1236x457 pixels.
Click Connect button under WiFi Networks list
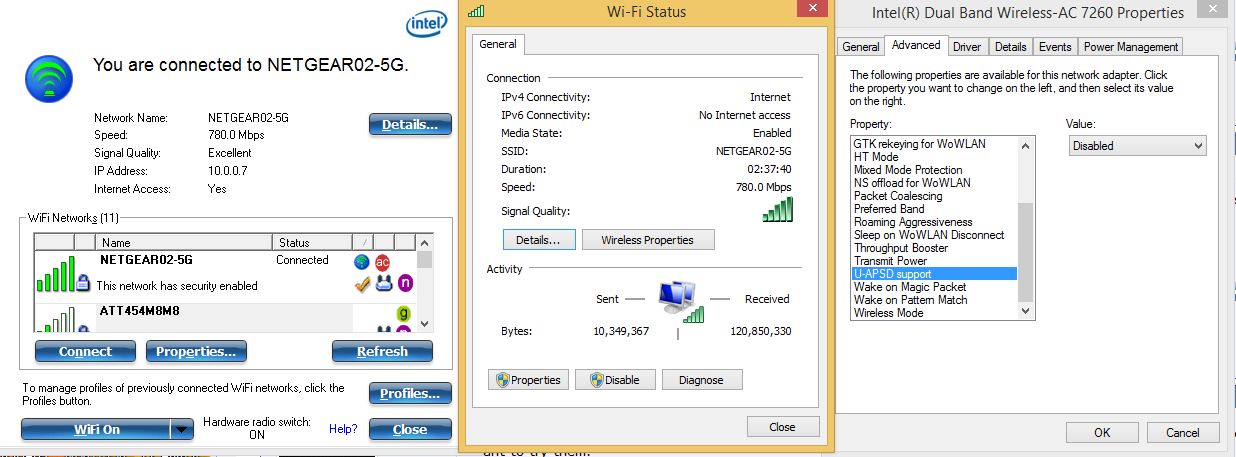[85, 351]
